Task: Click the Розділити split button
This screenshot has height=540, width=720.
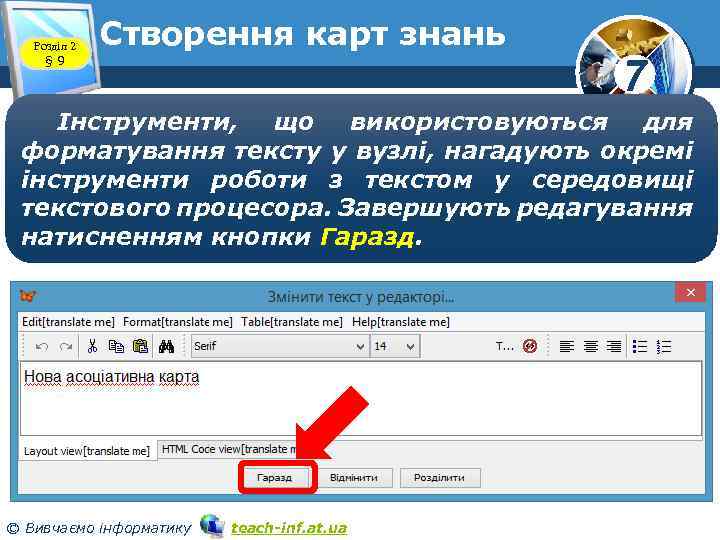Action: pos(439,478)
